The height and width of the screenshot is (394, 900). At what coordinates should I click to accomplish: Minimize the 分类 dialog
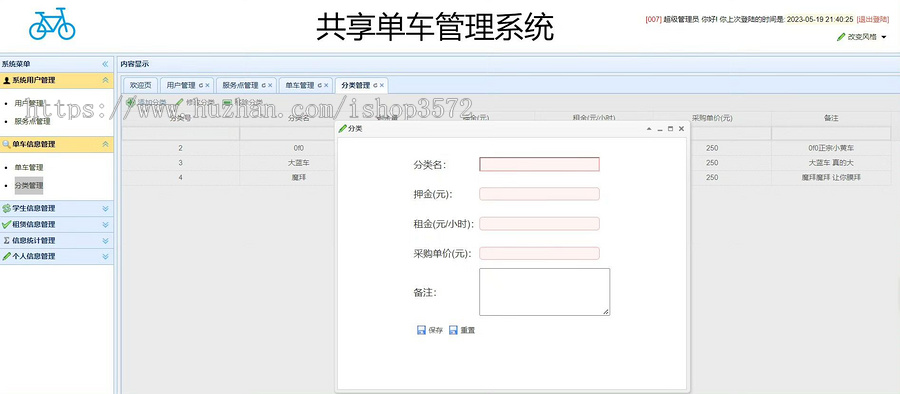[660, 129]
